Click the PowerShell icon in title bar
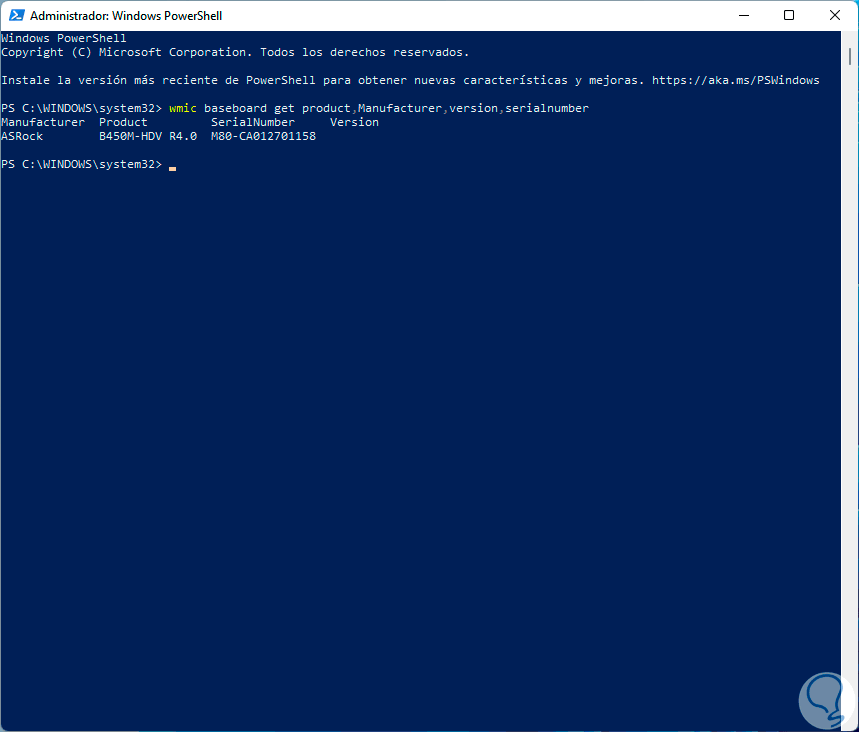The width and height of the screenshot is (859, 732). (x=16, y=15)
